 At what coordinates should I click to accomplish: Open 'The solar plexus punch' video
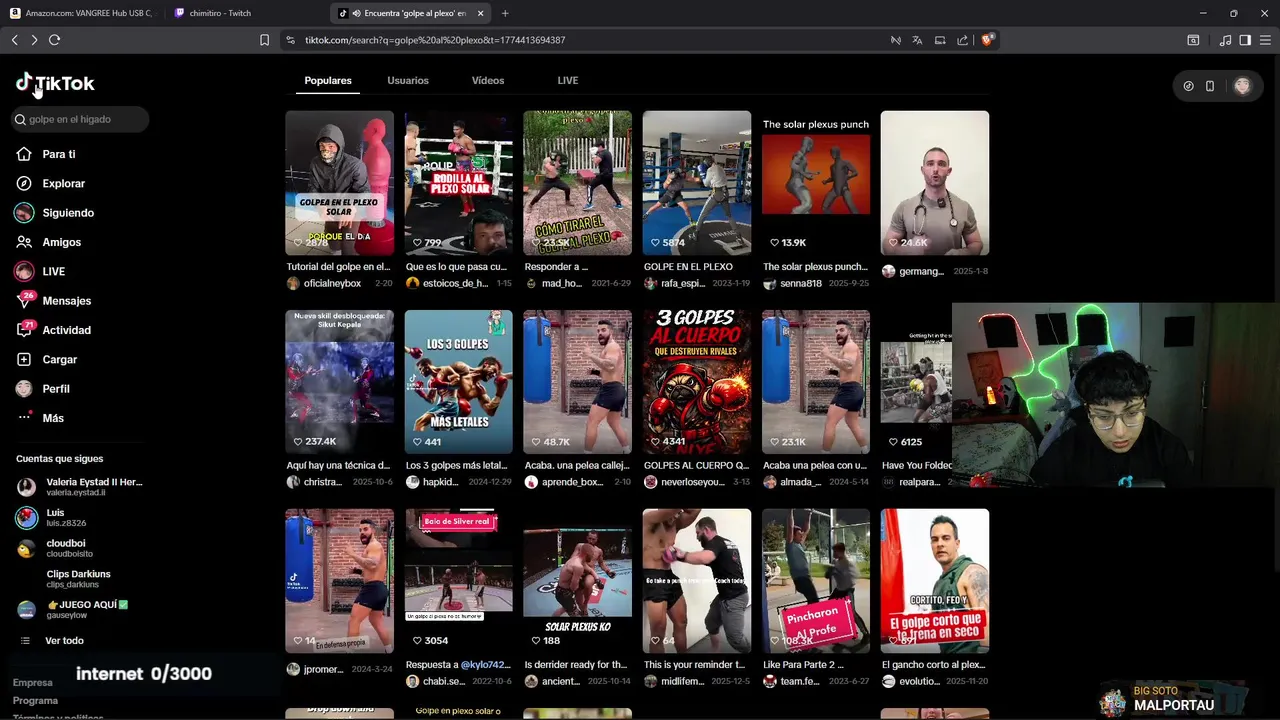(x=816, y=183)
